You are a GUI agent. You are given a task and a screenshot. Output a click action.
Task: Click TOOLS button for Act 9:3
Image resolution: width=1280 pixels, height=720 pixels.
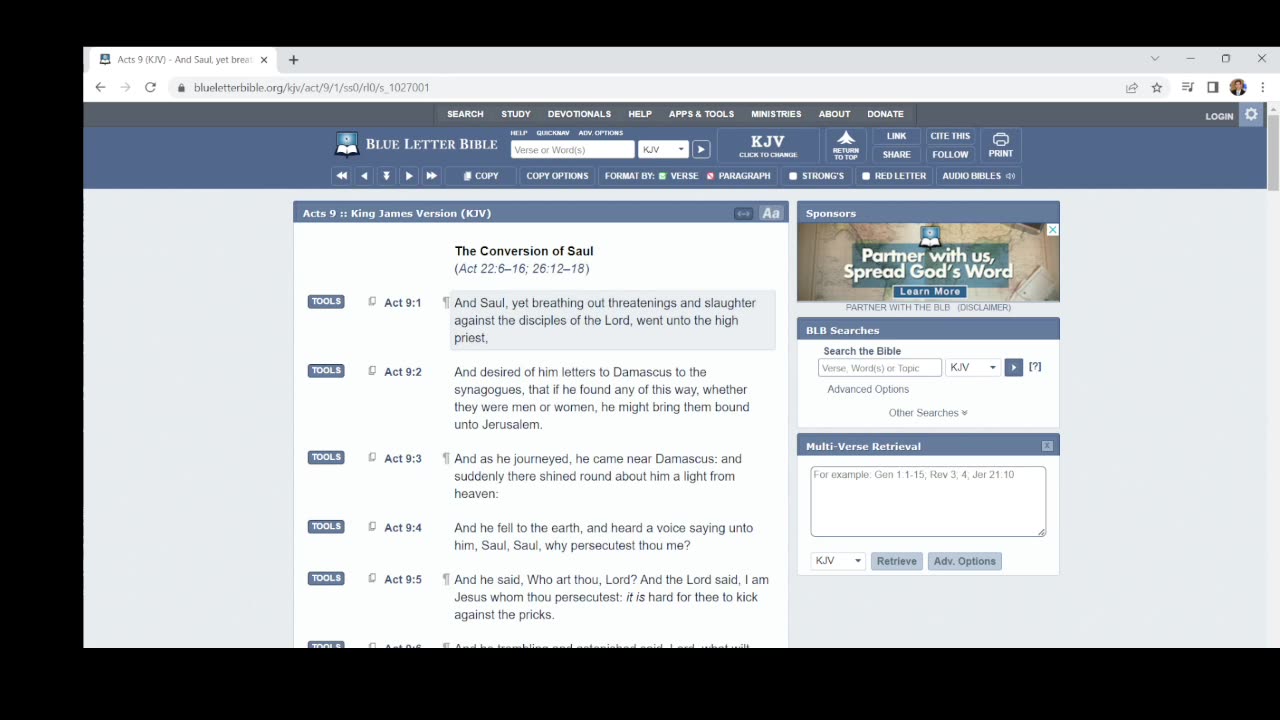[326, 457]
